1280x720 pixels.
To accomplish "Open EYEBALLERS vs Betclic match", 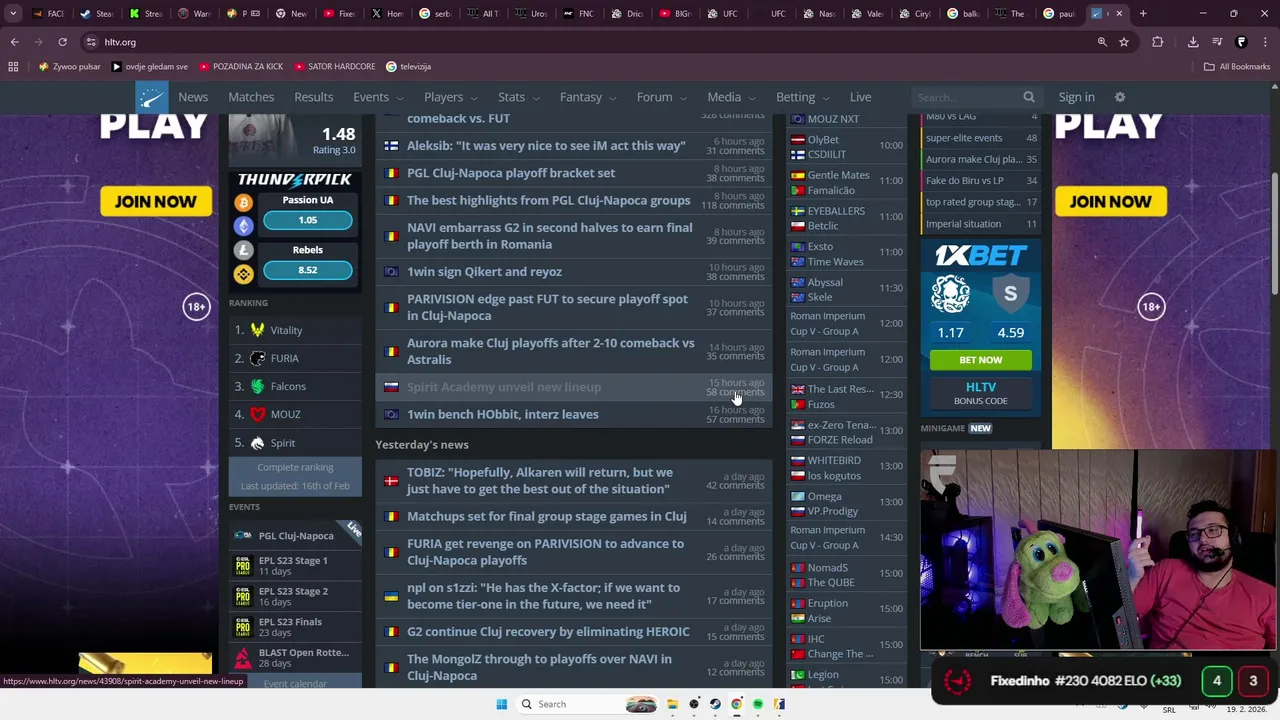I will [x=846, y=218].
